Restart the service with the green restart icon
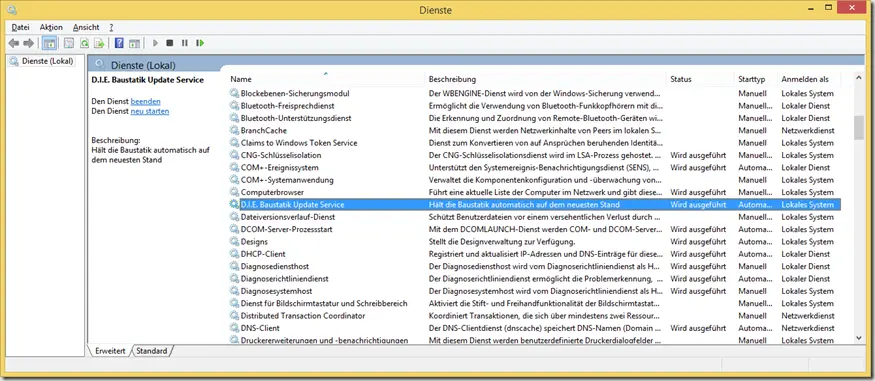875x381 pixels. click(x=200, y=43)
